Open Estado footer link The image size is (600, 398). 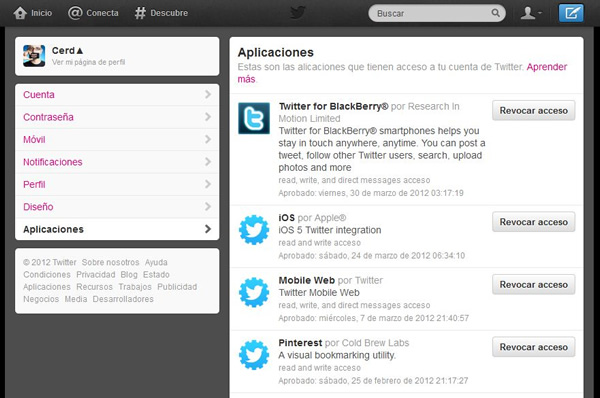coord(156,275)
